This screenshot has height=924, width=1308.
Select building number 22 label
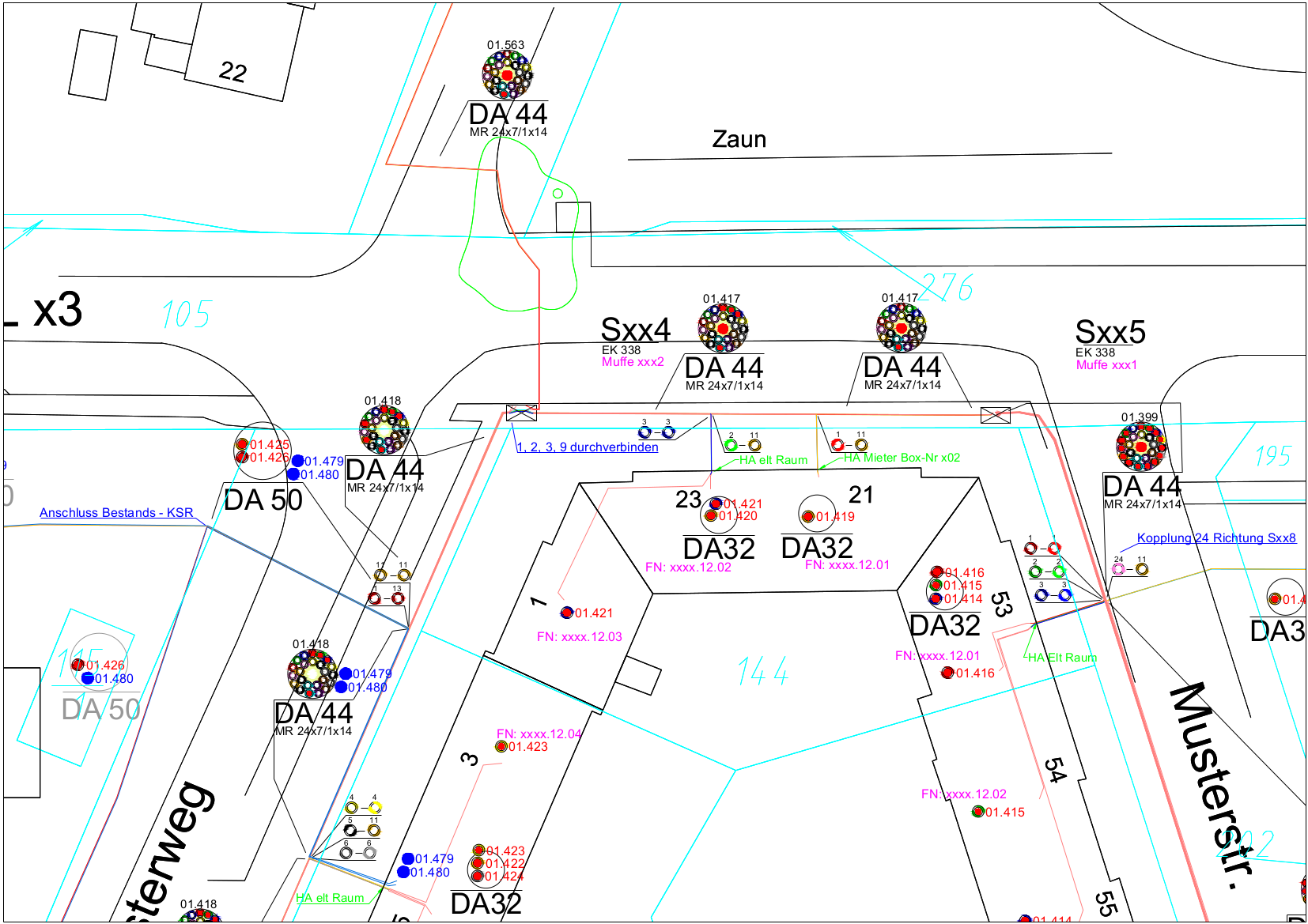click(232, 72)
